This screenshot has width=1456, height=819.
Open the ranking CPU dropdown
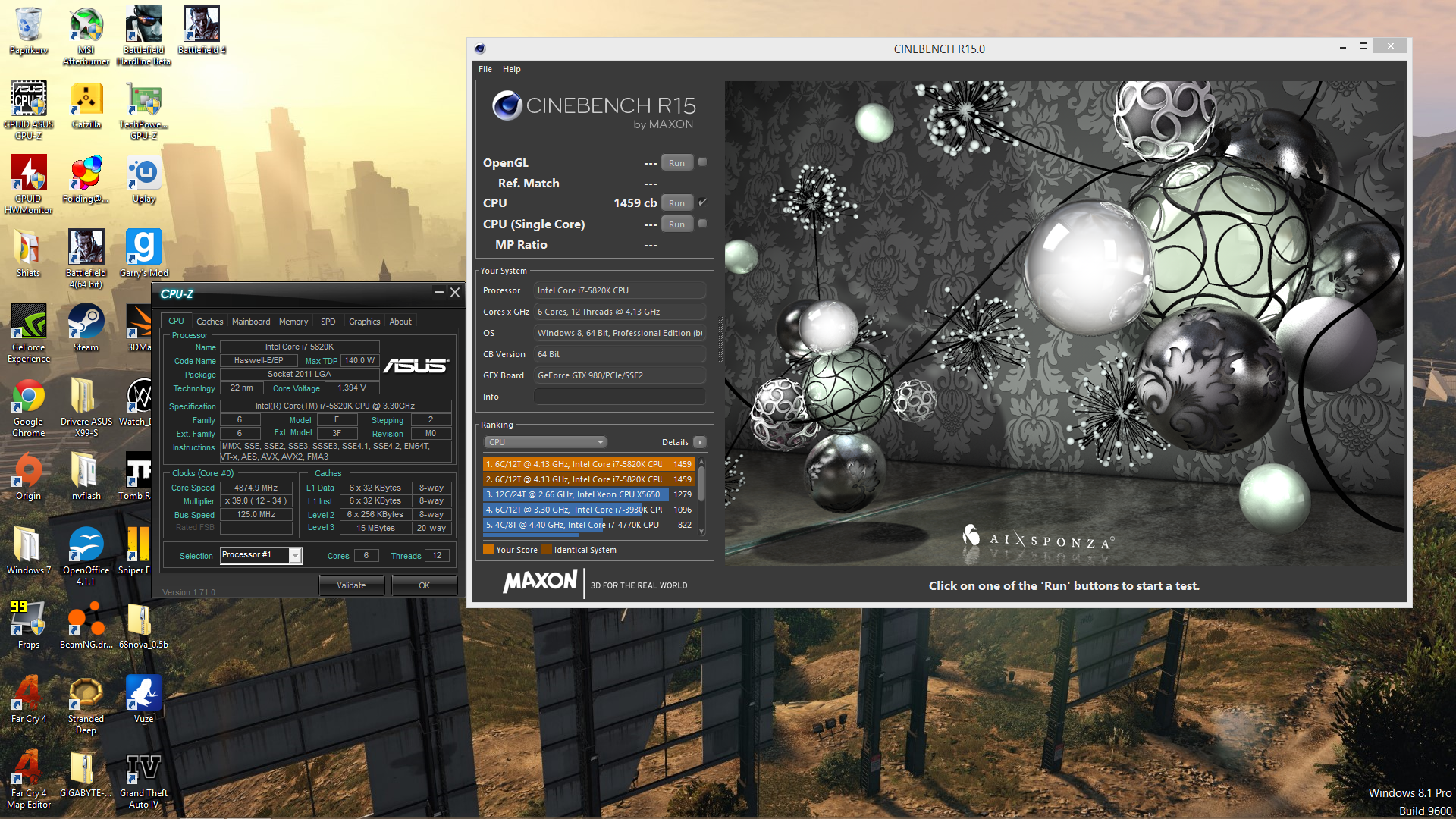pos(544,442)
